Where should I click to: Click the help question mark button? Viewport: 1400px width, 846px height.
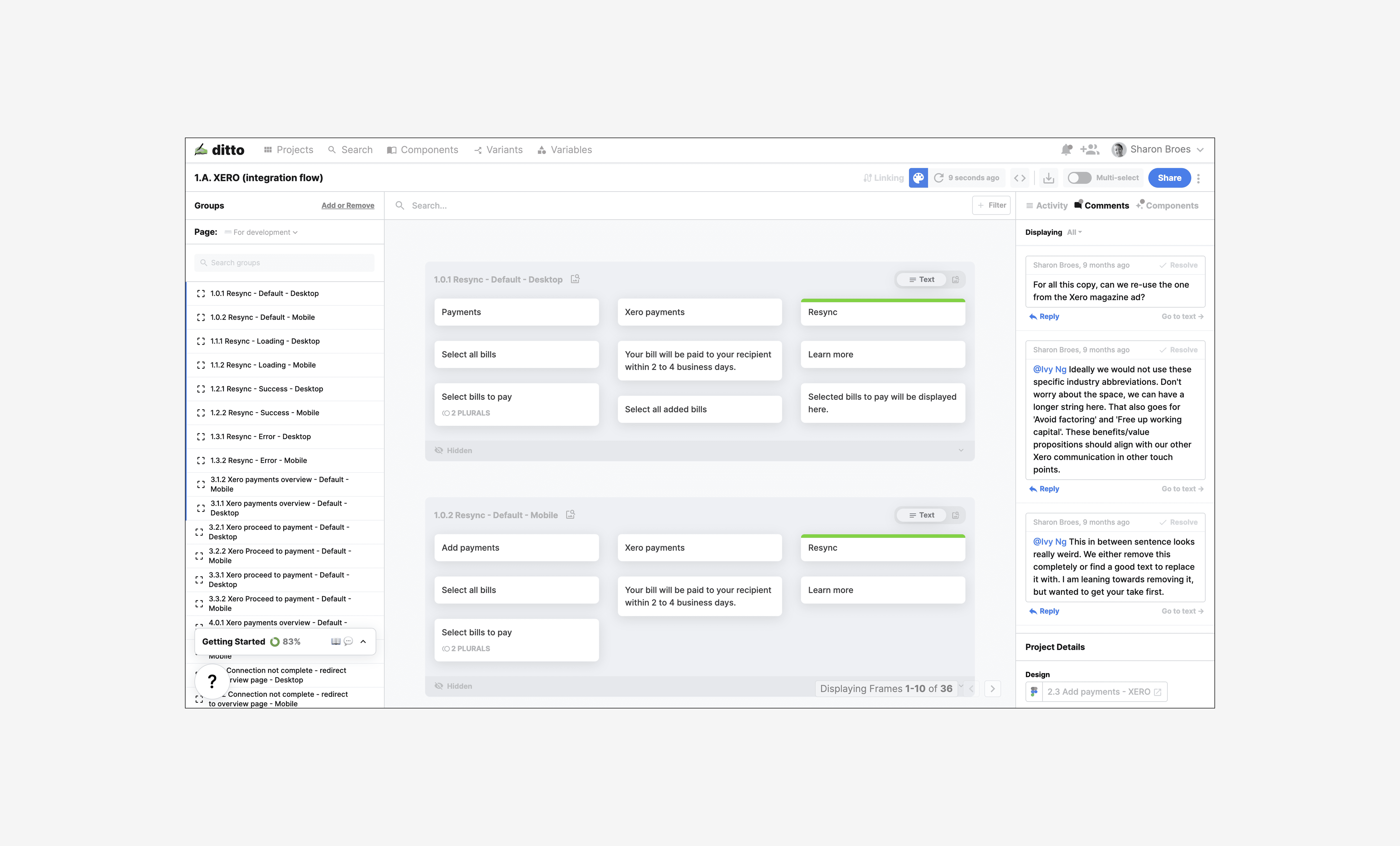212,681
